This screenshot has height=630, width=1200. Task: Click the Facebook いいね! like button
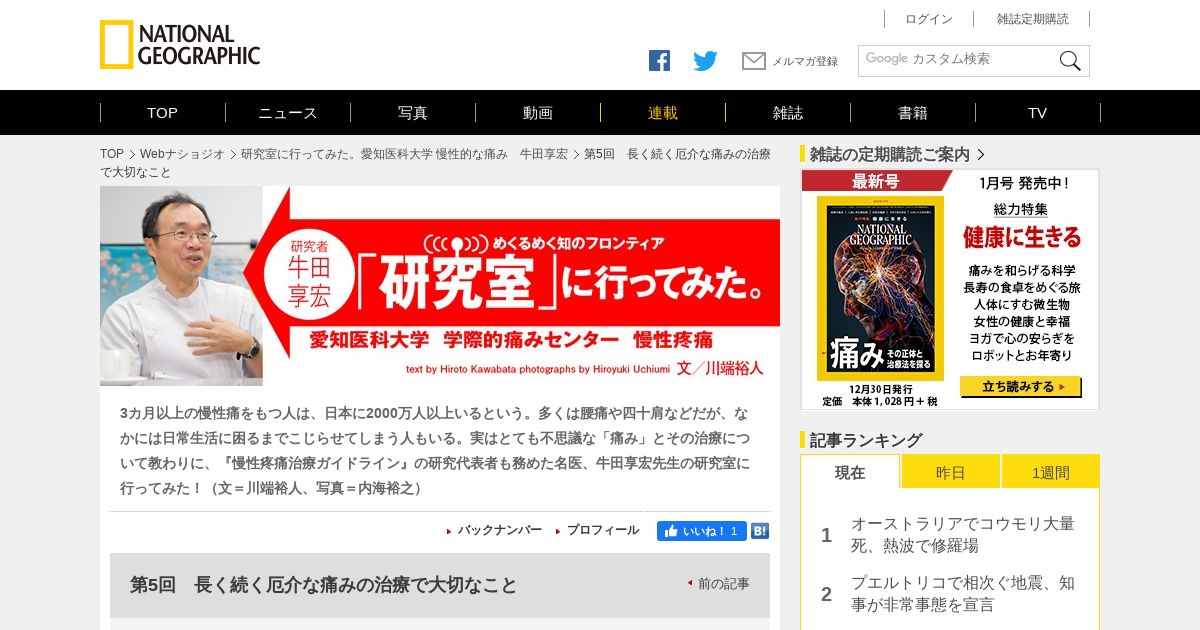(x=701, y=531)
